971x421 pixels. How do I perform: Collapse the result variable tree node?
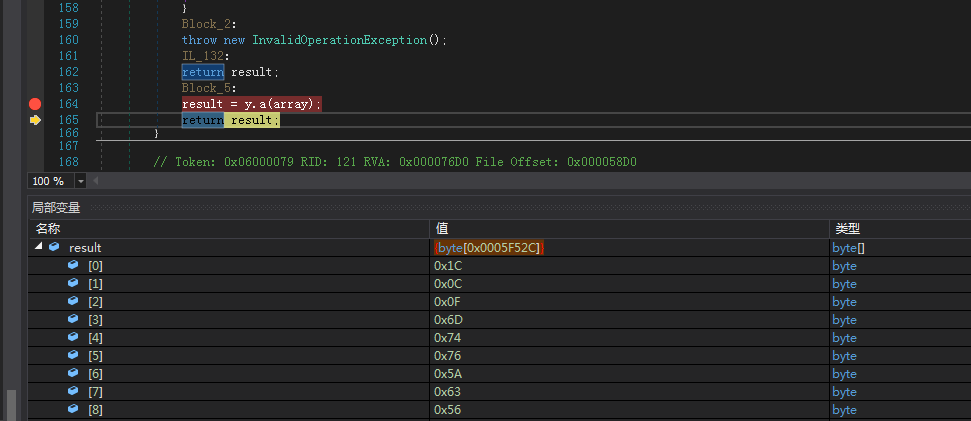click(38, 246)
